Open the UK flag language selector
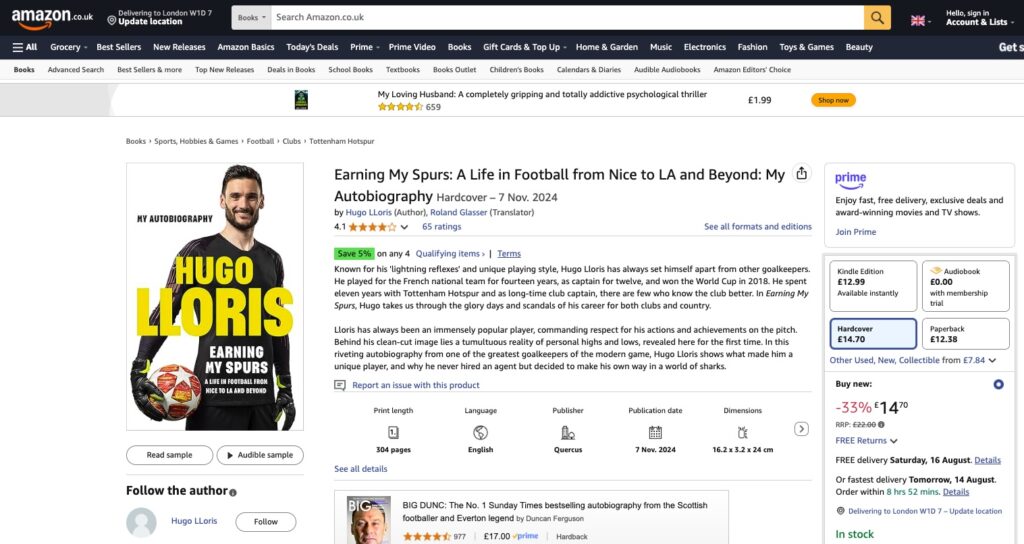Screen dimensions: 1024x544 coord(920,20)
